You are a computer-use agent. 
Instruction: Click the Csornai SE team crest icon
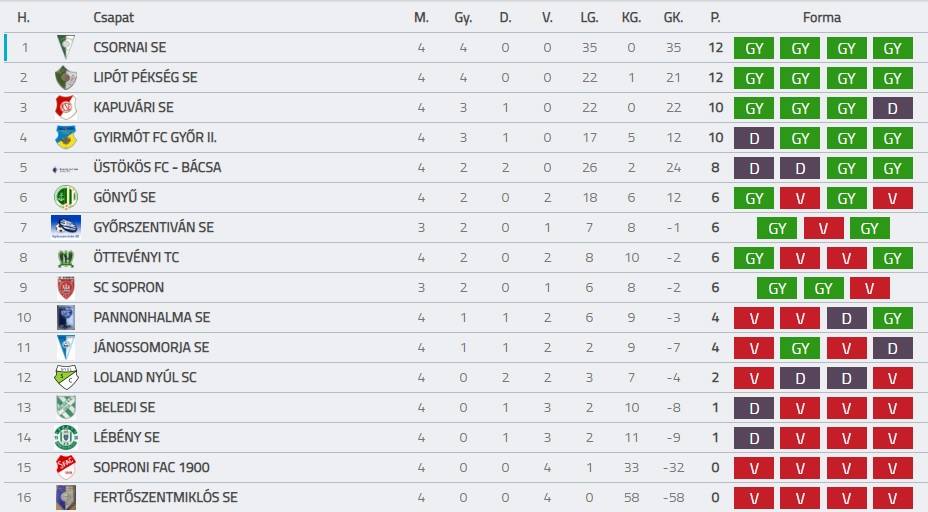pos(66,47)
